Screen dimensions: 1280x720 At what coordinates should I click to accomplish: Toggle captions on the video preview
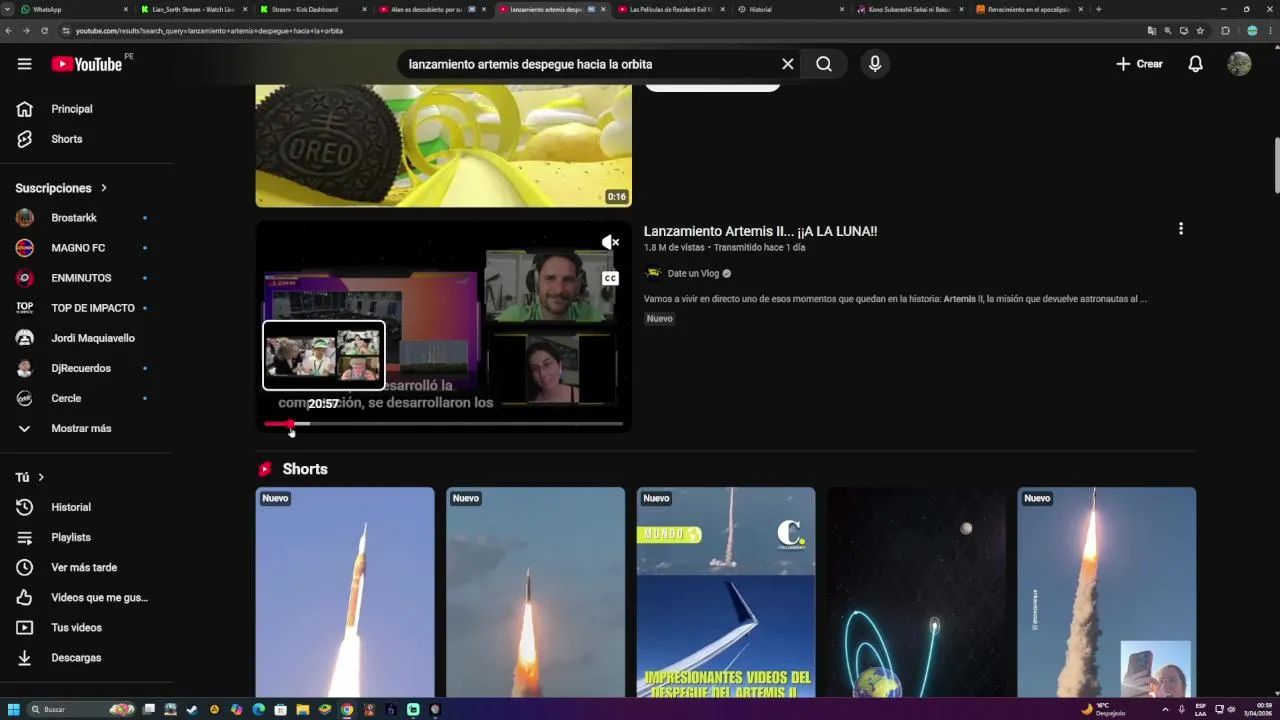pos(610,278)
